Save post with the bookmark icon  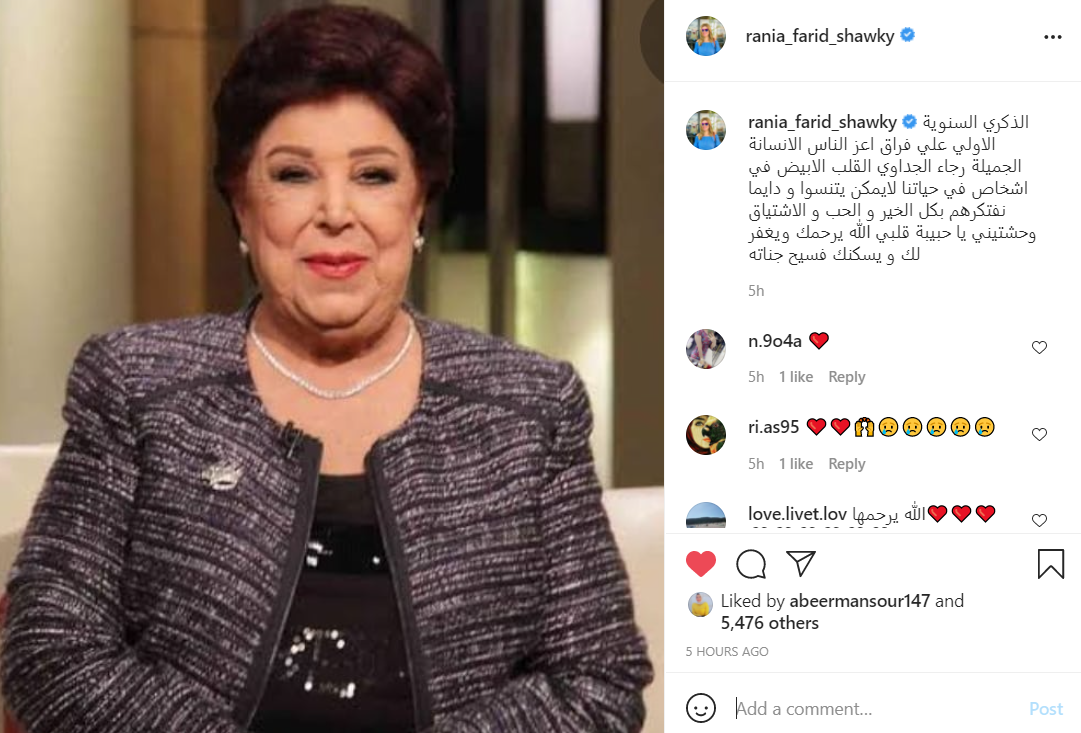click(1051, 563)
